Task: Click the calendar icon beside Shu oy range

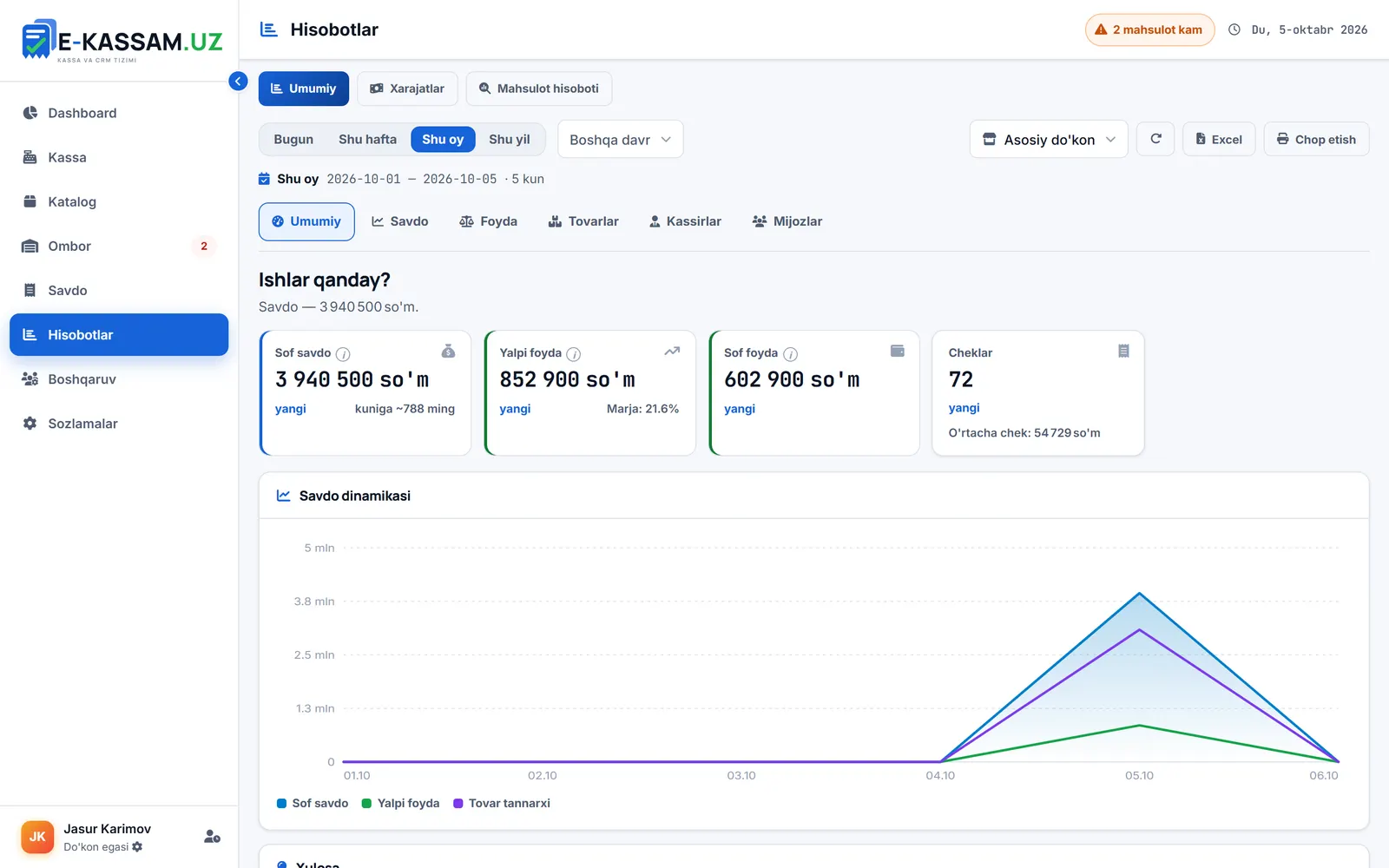Action: pyautogui.click(x=265, y=179)
